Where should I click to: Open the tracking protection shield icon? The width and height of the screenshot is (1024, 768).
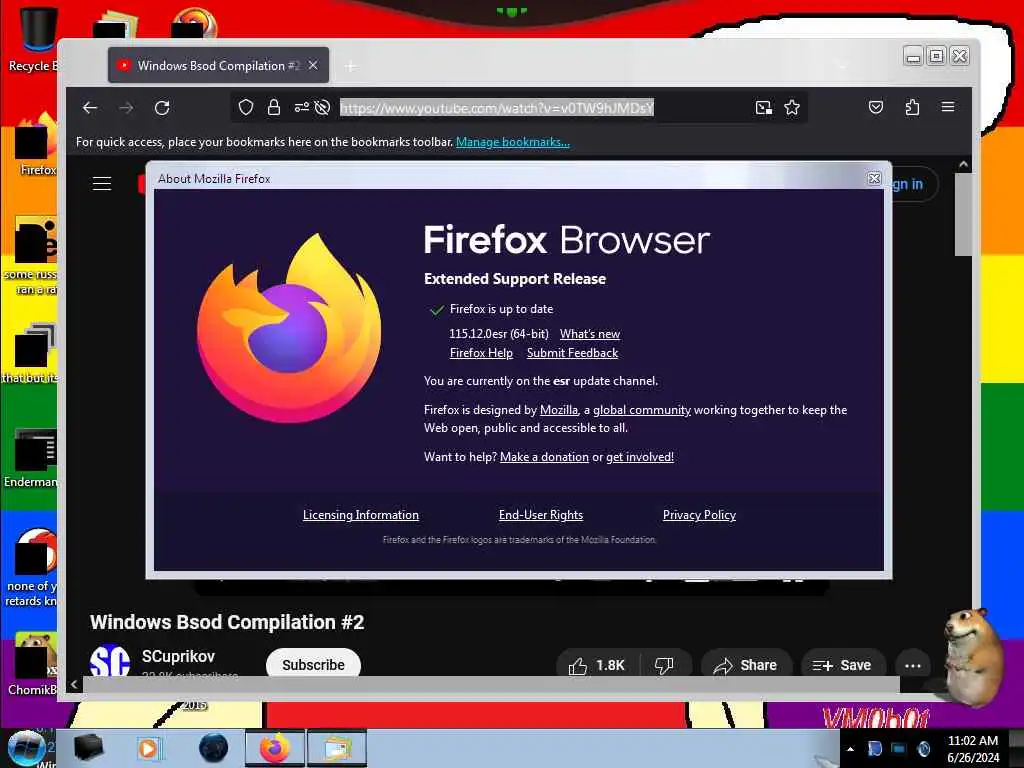click(246, 107)
